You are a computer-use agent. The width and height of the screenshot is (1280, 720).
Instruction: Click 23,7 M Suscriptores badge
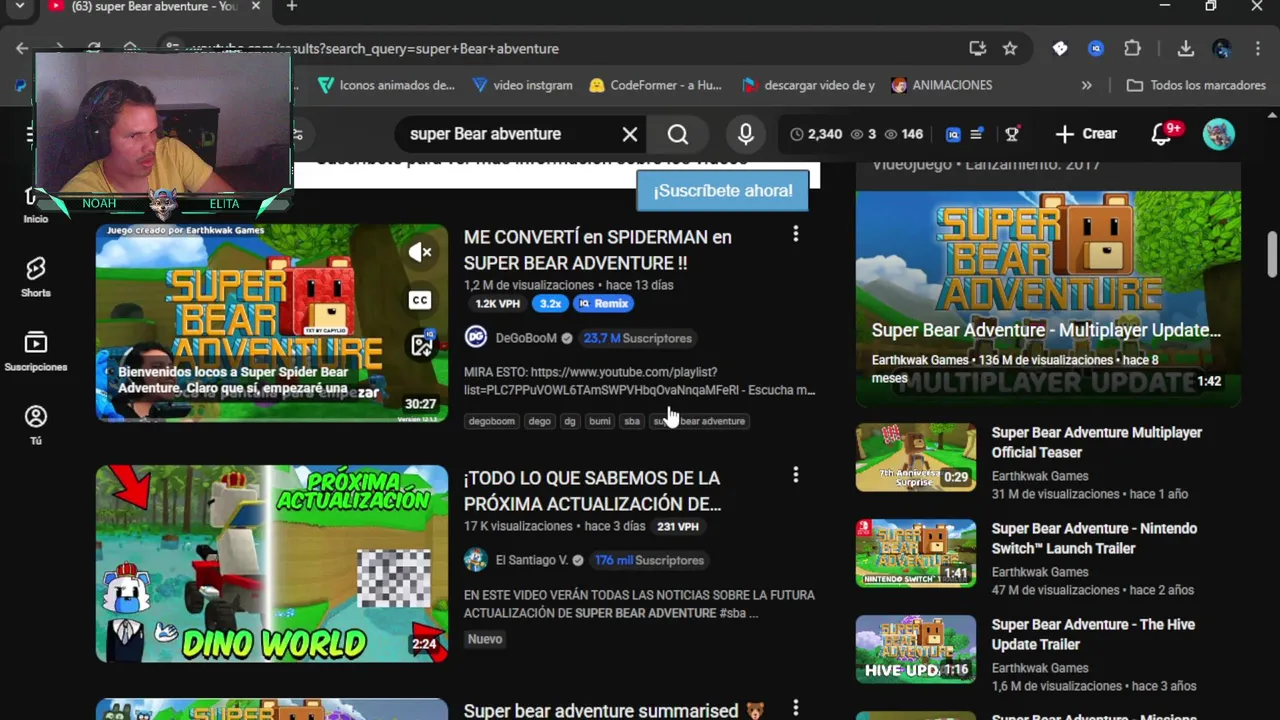(x=637, y=338)
